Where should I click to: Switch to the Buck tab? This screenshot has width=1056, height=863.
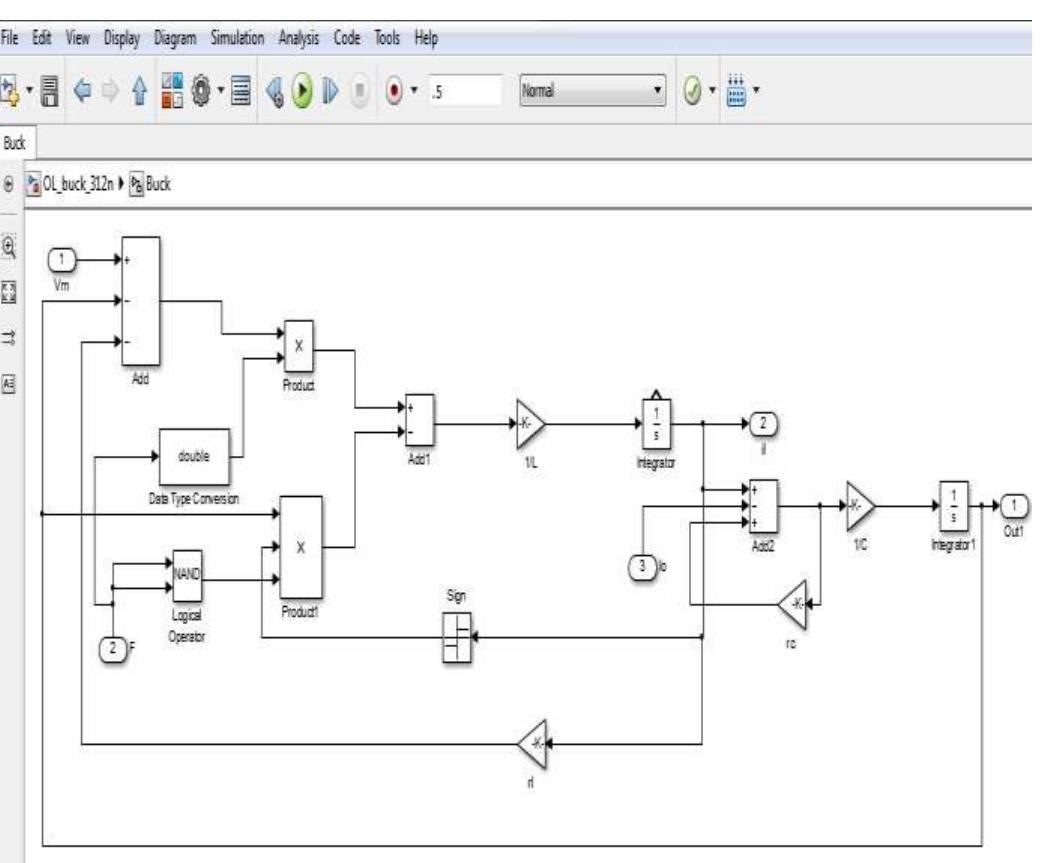(14, 140)
